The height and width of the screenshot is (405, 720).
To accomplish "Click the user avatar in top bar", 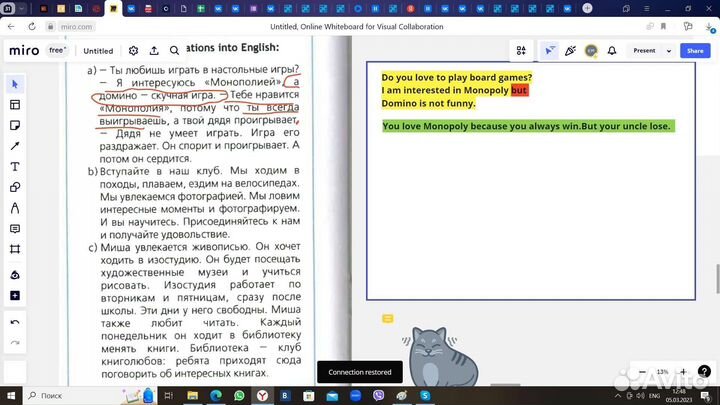I will point(591,51).
